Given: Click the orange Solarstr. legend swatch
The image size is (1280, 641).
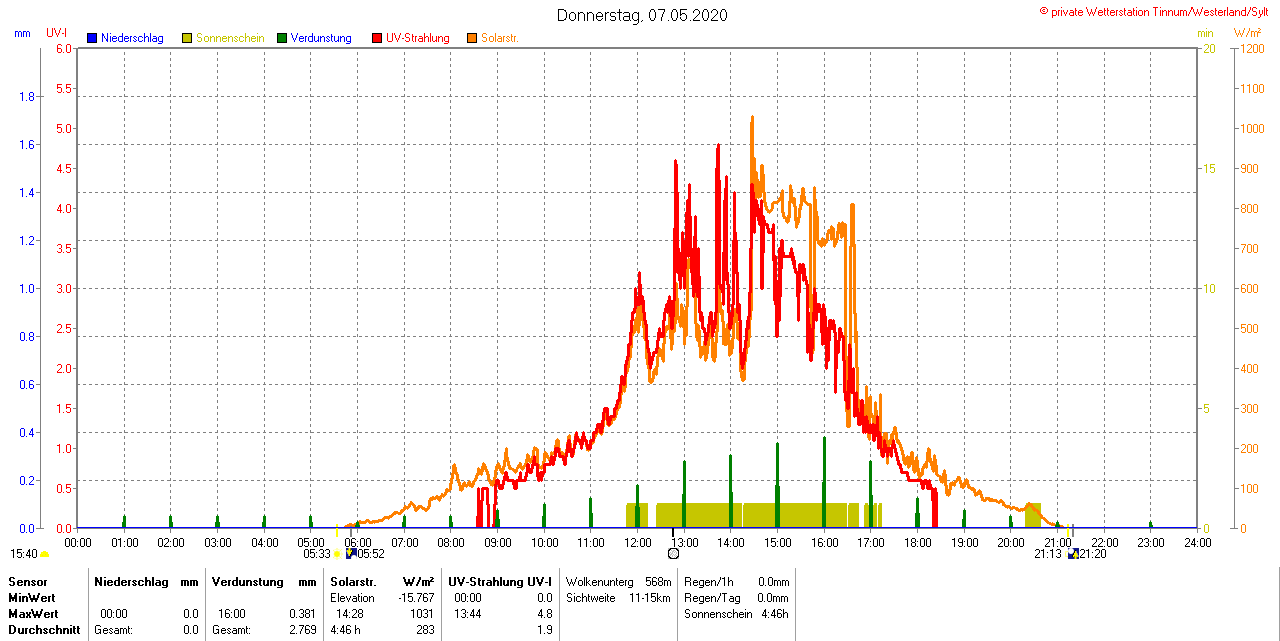Looking at the screenshot, I should [472, 38].
